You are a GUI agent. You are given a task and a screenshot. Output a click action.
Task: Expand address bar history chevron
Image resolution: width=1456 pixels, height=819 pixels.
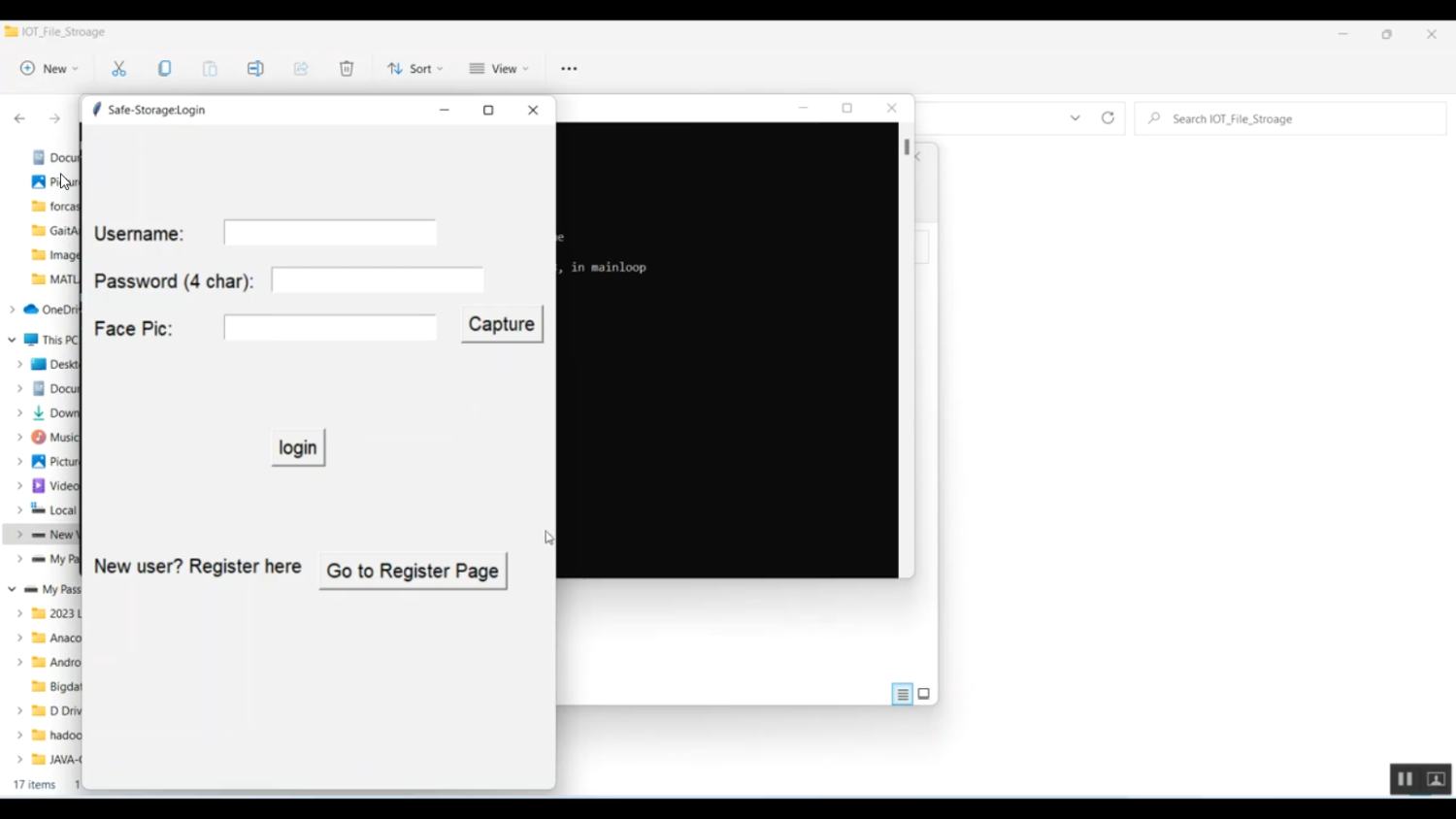pyautogui.click(x=1075, y=118)
